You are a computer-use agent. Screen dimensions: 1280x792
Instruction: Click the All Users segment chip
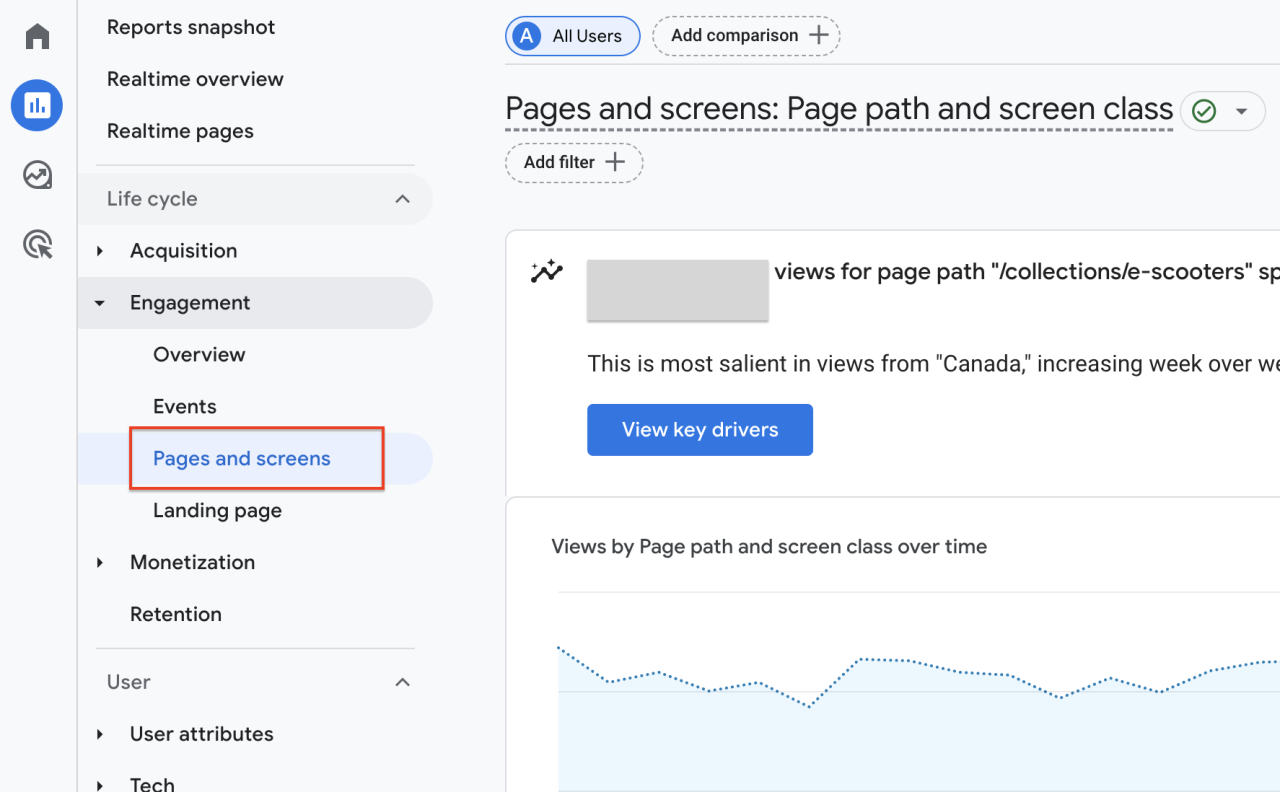572,36
